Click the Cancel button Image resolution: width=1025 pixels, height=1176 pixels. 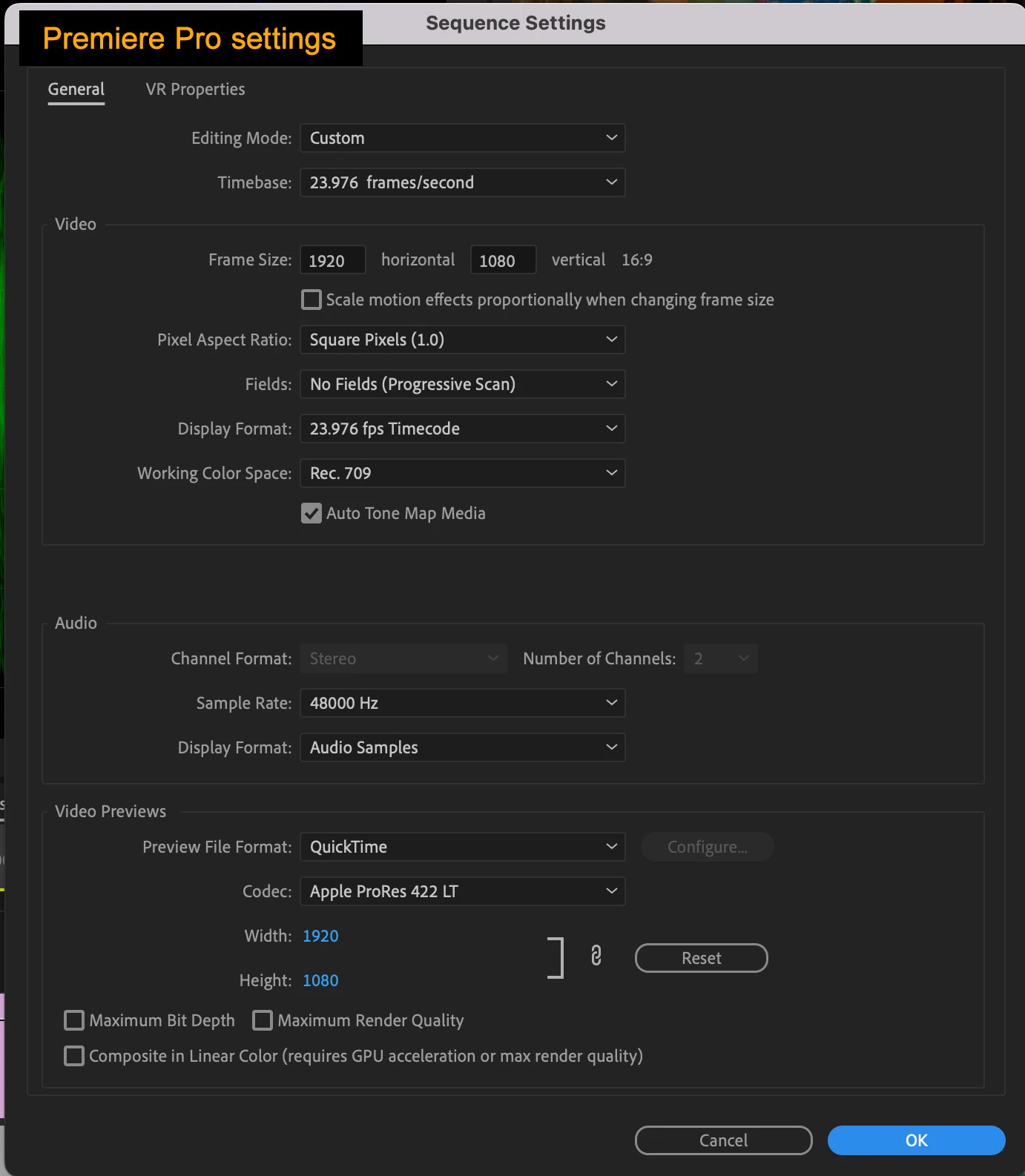(x=724, y=1140)
